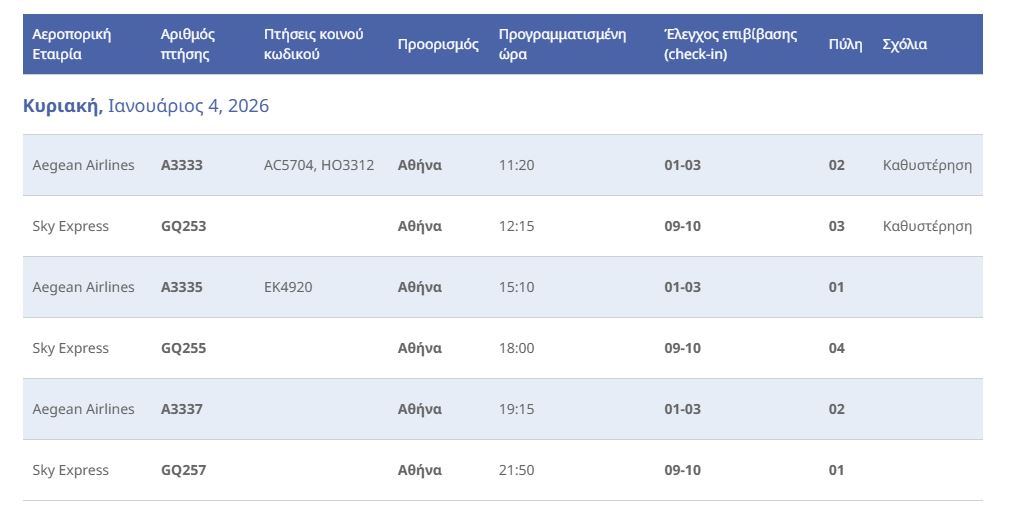Click the 'Έλεγχος επιβίβασης (check-in)' header
The width and height of the screenshot is (1018, 515).
point(730,44)
